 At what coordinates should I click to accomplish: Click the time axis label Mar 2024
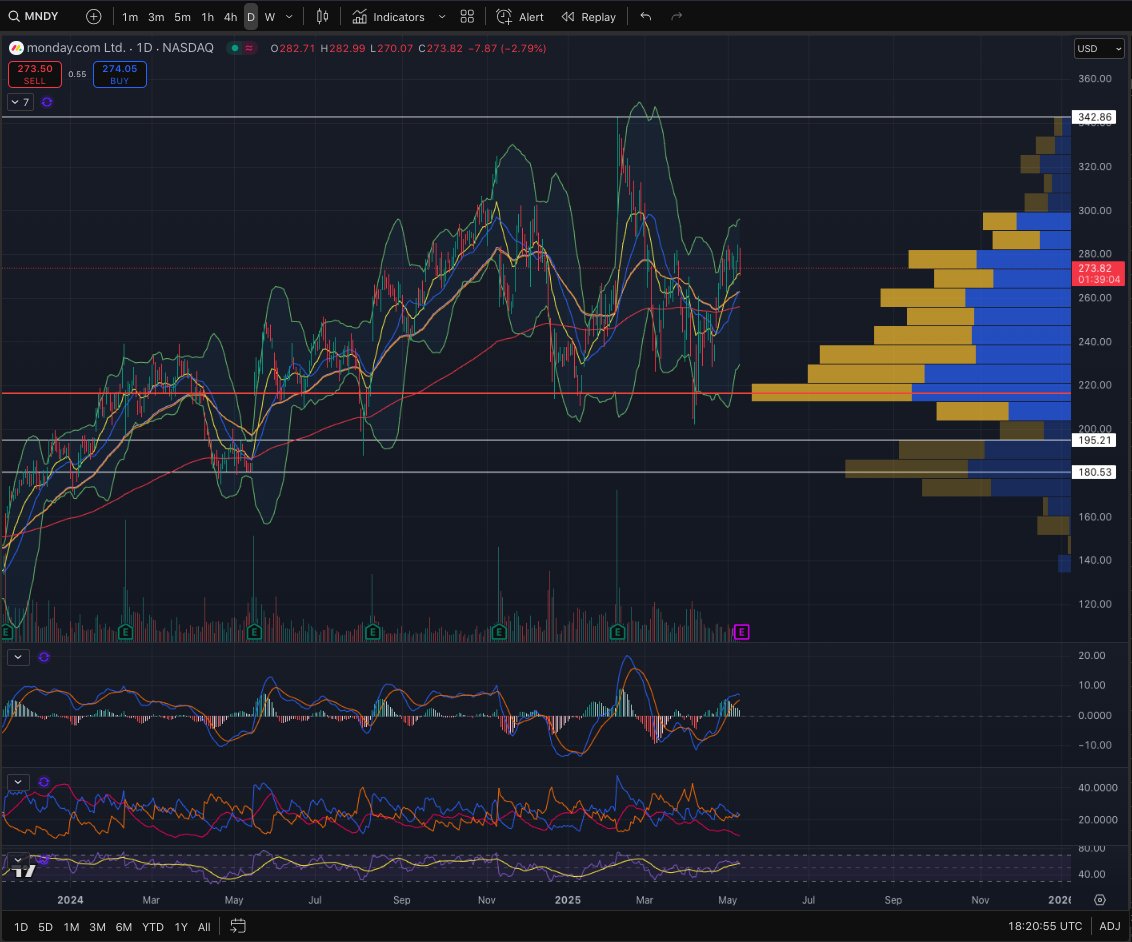point(150,900)
